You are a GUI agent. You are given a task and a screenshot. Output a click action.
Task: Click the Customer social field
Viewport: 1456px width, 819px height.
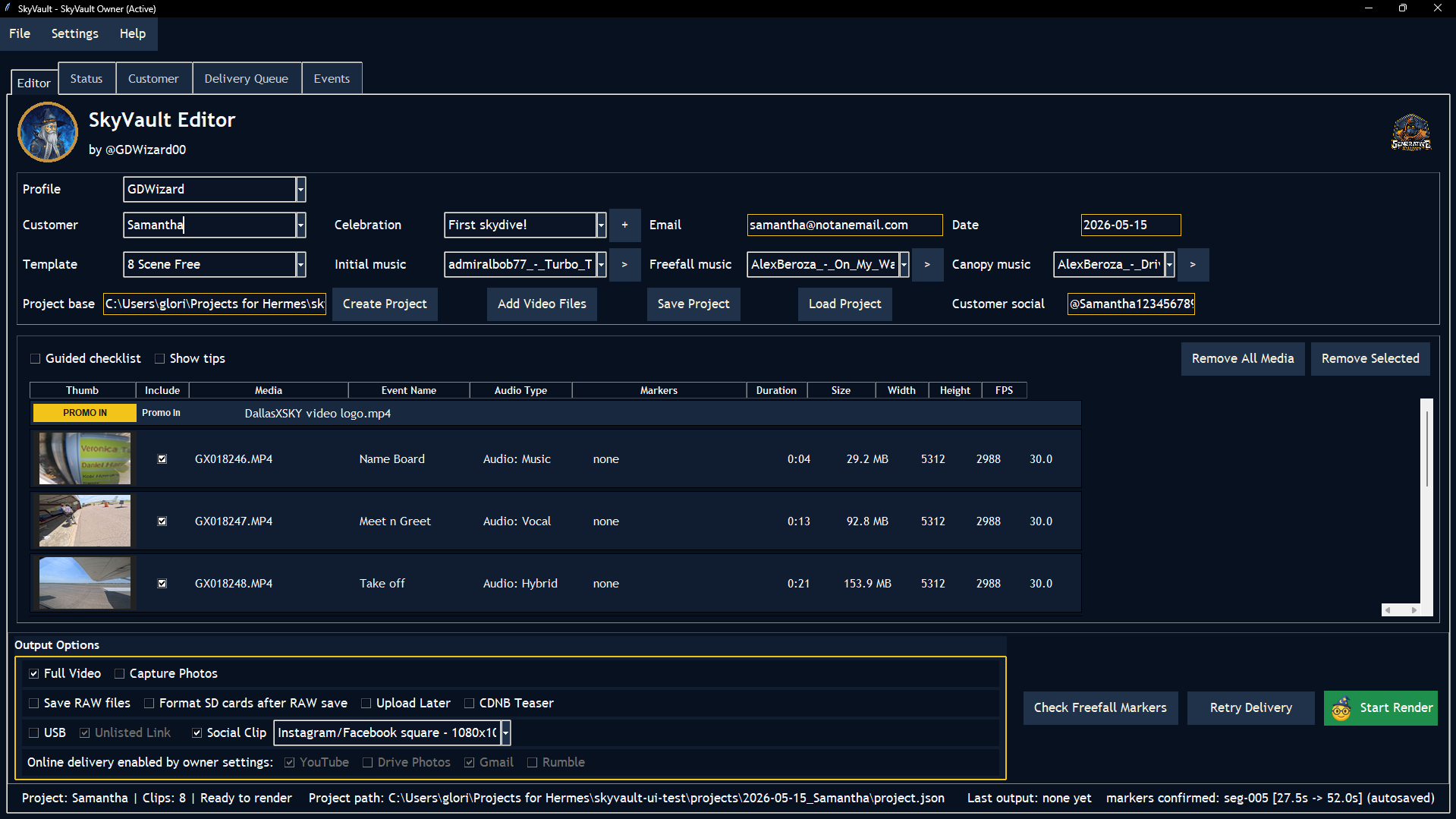pos(1131,304)
